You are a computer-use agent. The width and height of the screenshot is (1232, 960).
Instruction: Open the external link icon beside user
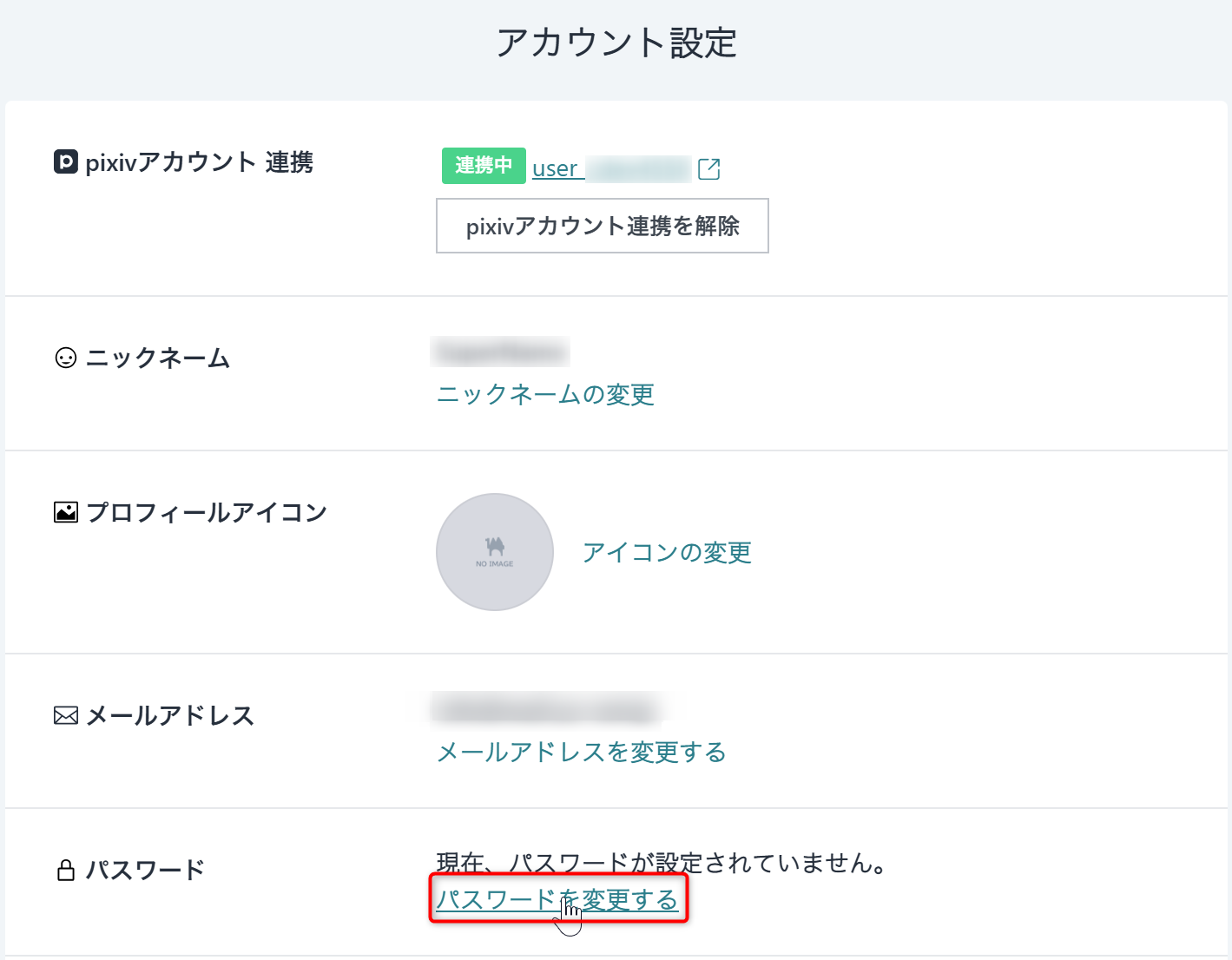tap(708, 168)
